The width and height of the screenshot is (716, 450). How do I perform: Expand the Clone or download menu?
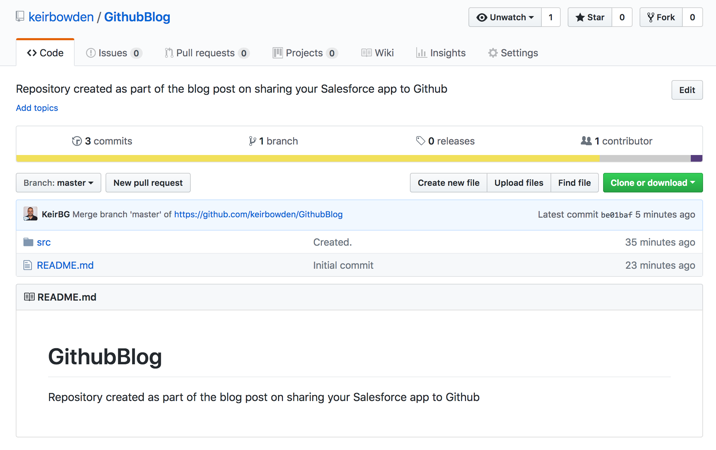652,183
